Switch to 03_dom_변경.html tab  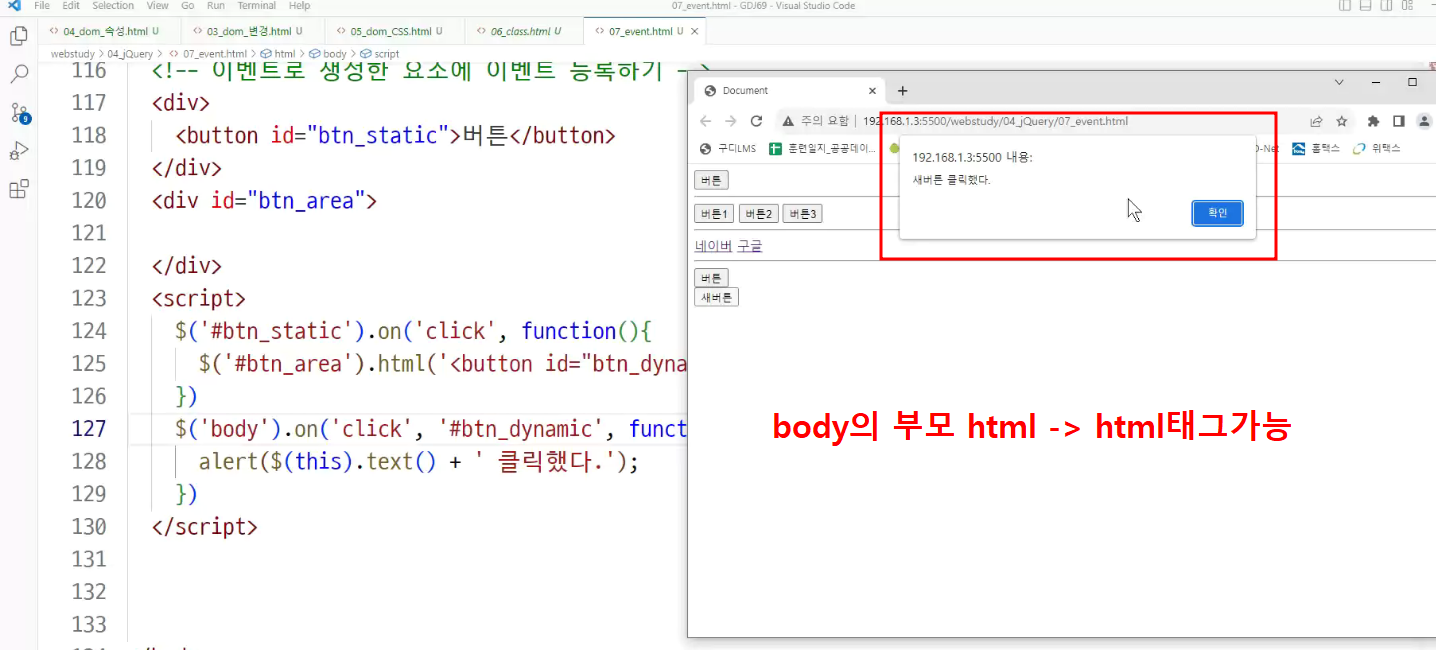coord(253,31)
